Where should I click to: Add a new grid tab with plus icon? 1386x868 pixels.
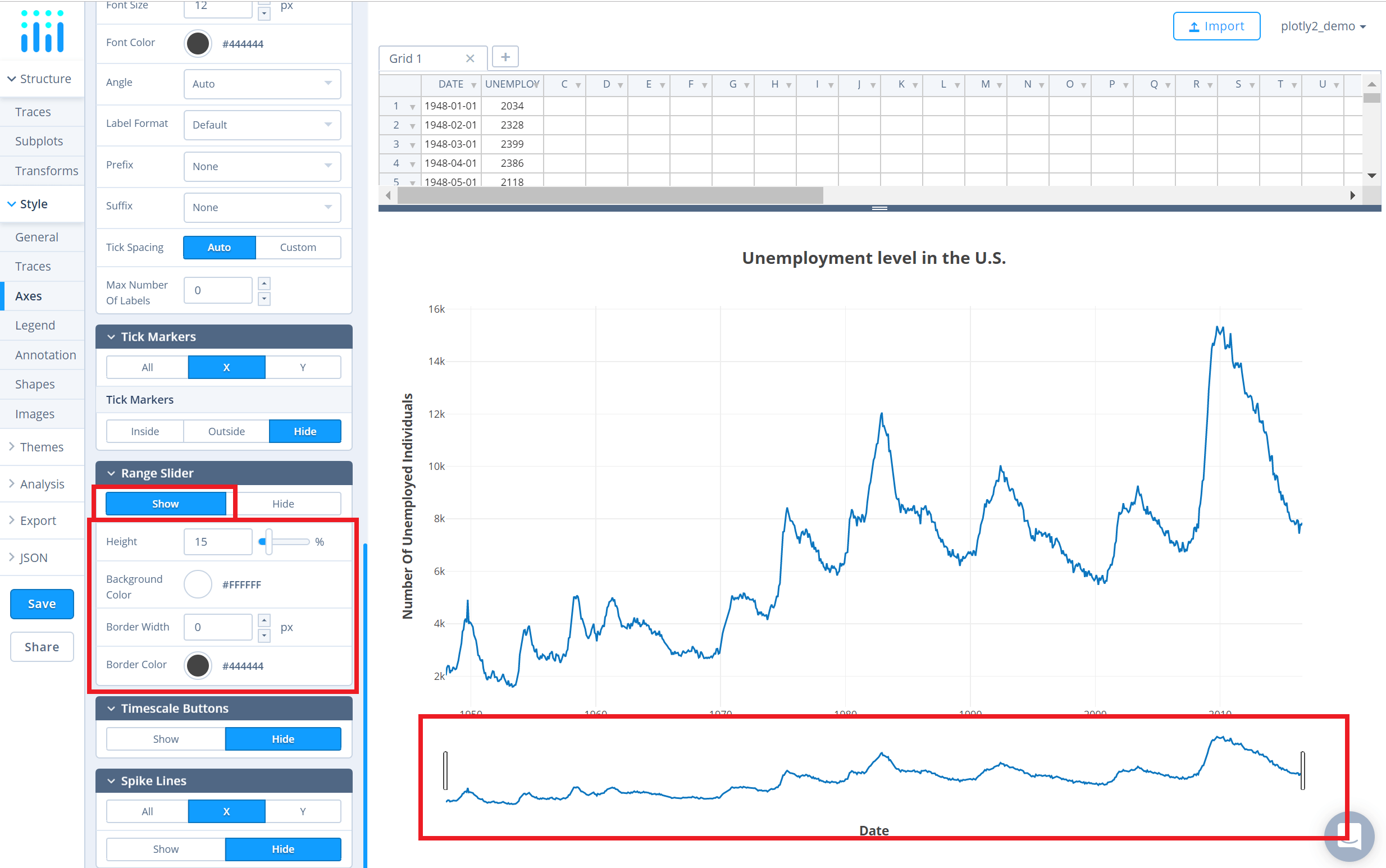pos(505,57)
